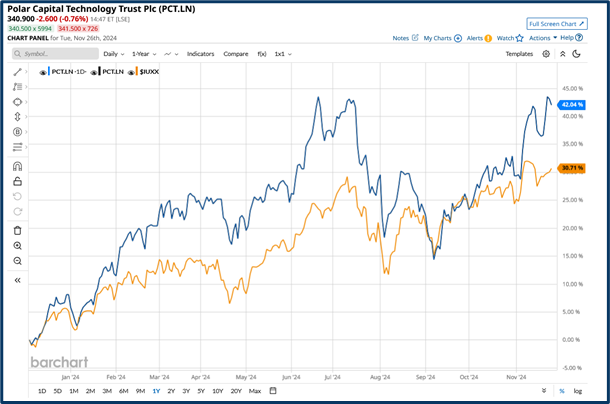Select the Max time range
This screenshot has width=610, height=404.
pos(255,391)
